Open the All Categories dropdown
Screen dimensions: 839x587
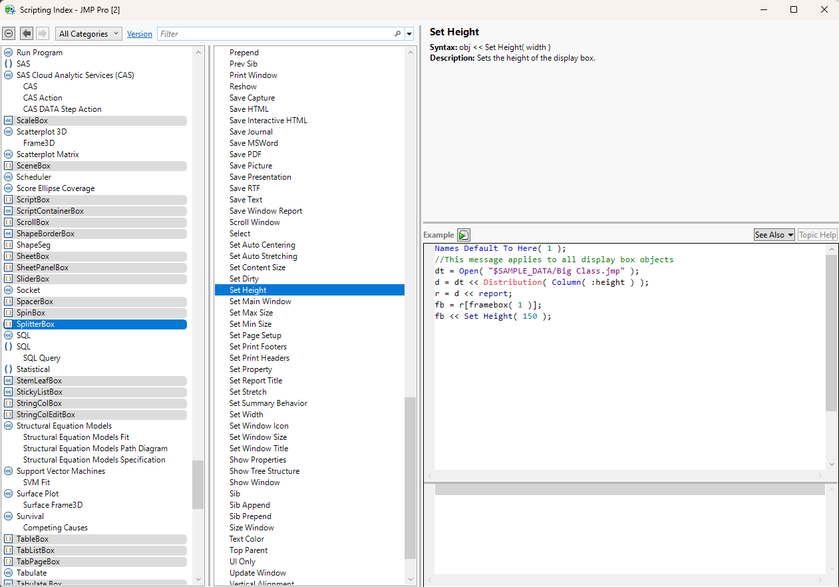88,33
